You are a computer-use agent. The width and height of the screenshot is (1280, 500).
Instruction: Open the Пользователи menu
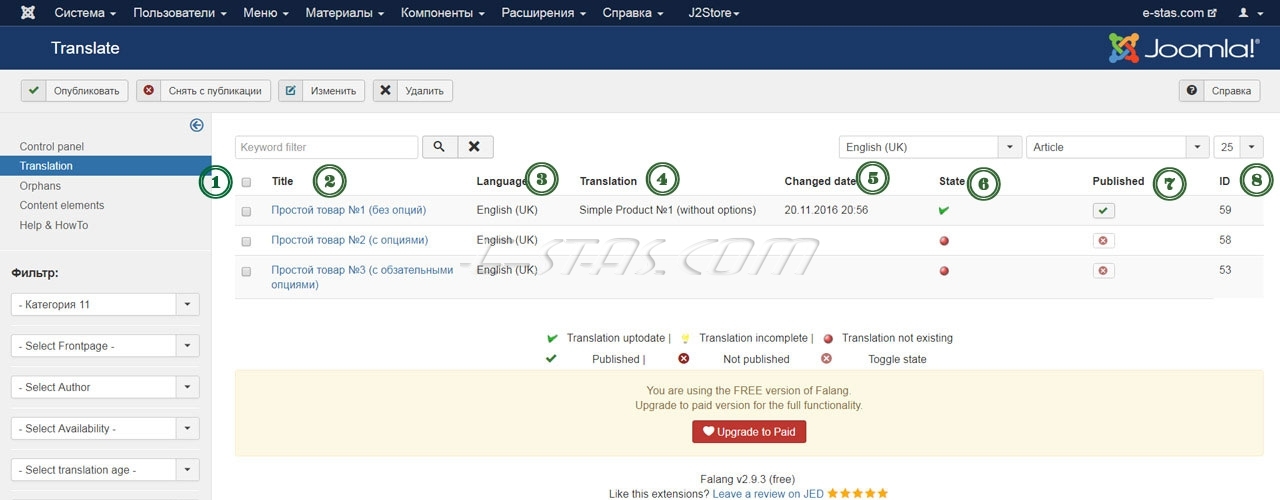coord(180,13)
